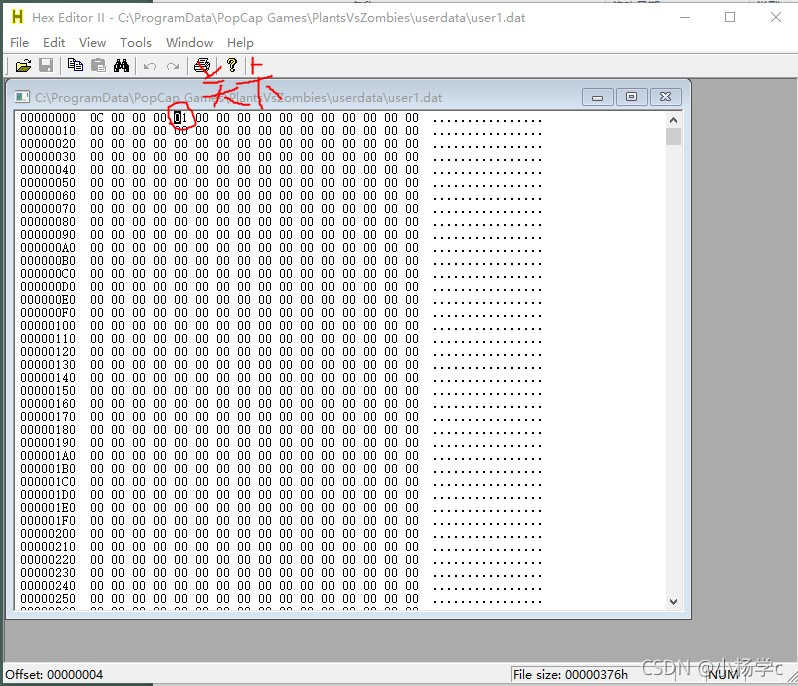Click the offset label 00000130
798x686 pixels.
(x=48, y=365)
